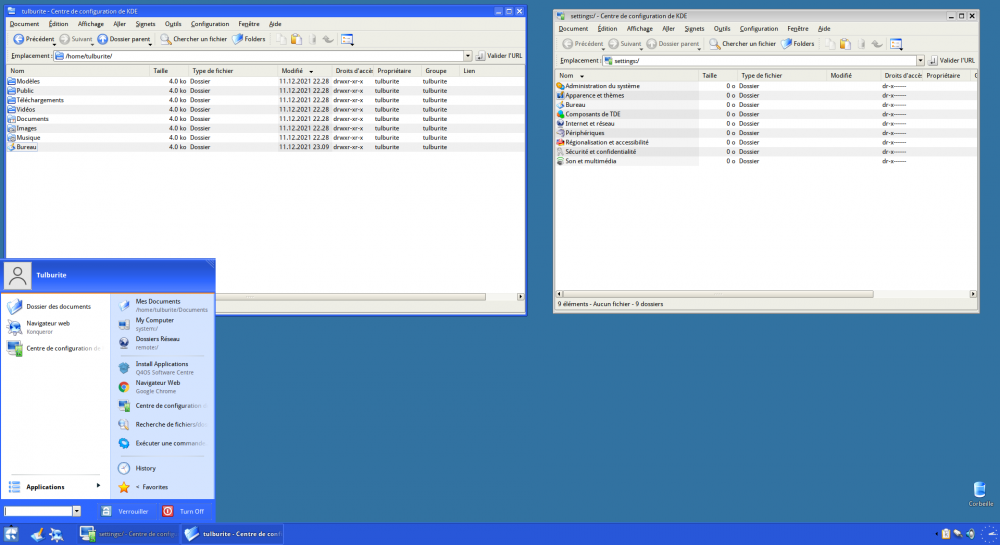Viewport: 1000px width, 545px height.
Task: Click Copy icon in tulburite window toolbar
Action: (x=281, y=40)
